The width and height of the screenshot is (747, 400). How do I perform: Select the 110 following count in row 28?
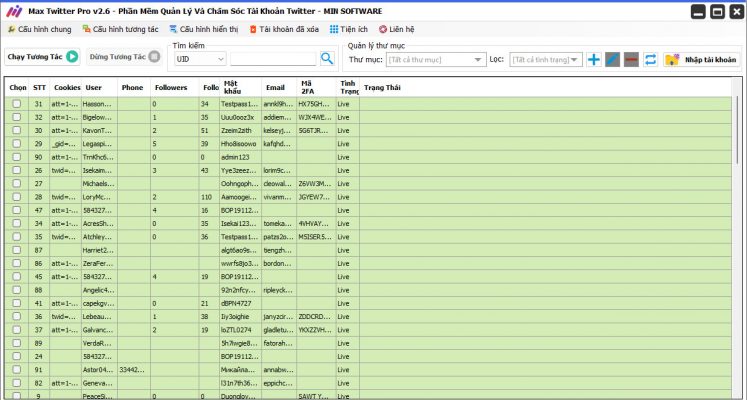tap(209, 197)
